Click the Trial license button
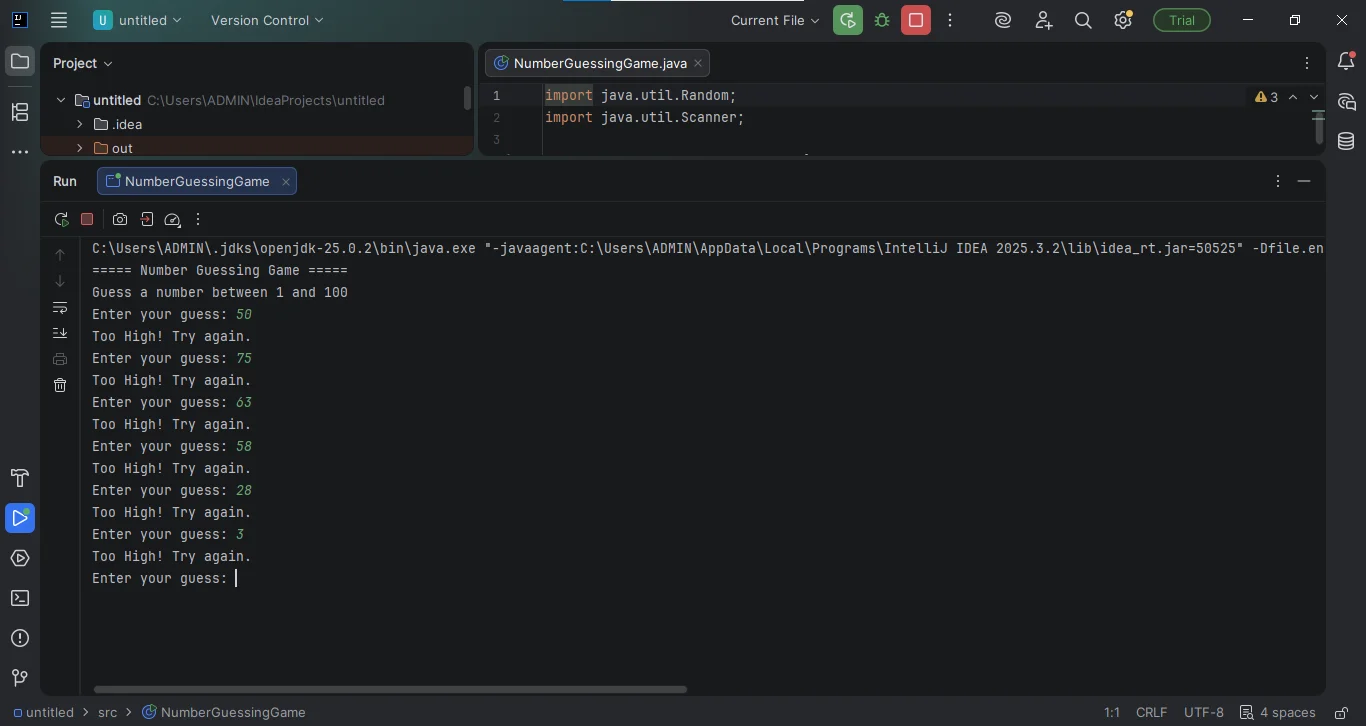The image size is (1366, 726). click(x=1182, y=20)
